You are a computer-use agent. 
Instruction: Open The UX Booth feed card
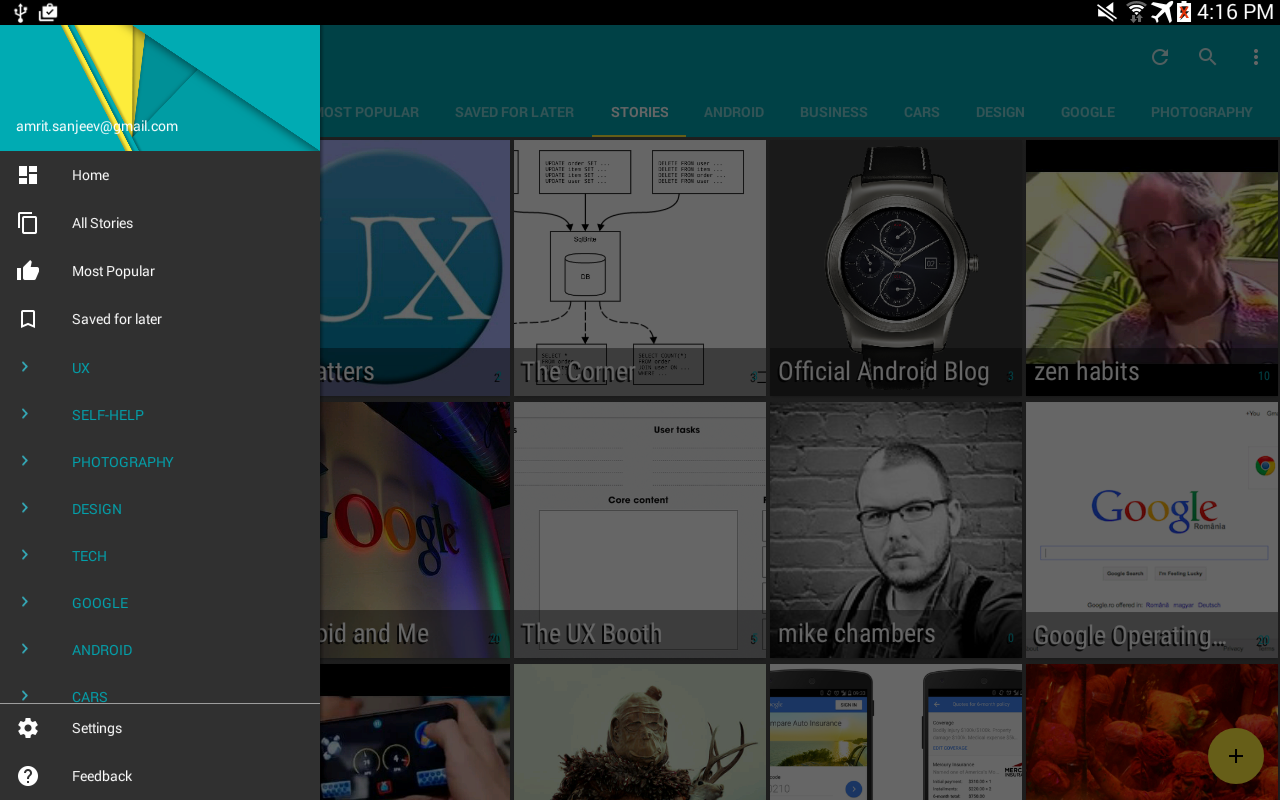(640, 530)
